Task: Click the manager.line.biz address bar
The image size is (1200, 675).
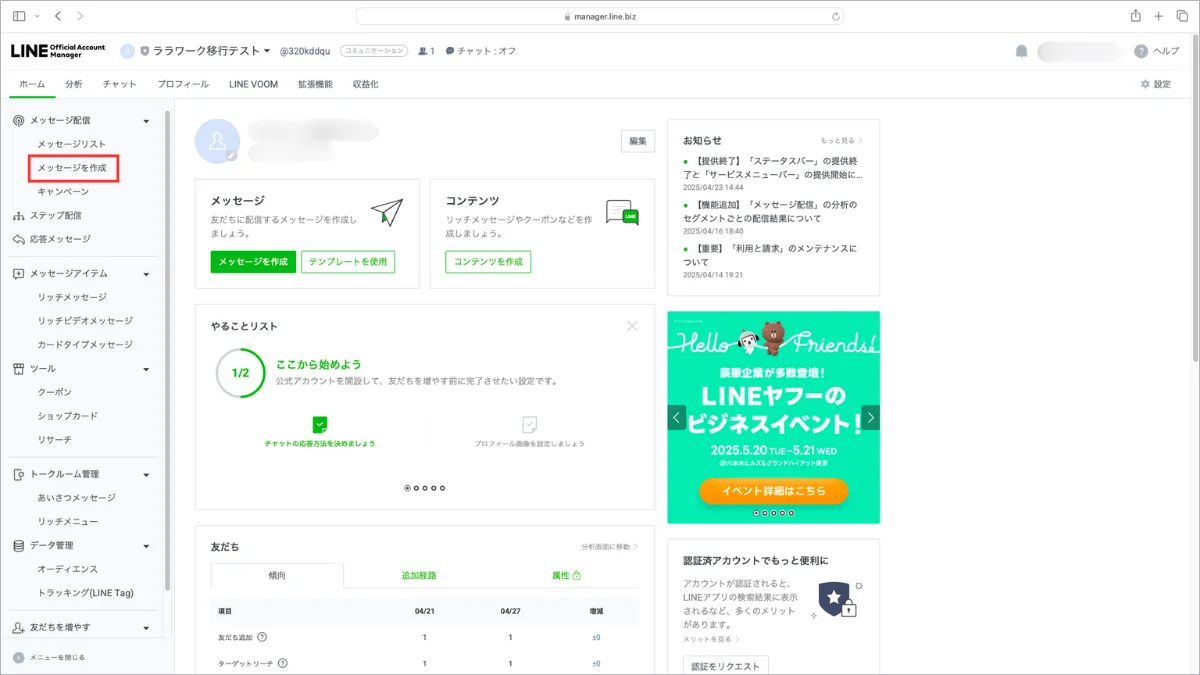Action: (600, 16)
